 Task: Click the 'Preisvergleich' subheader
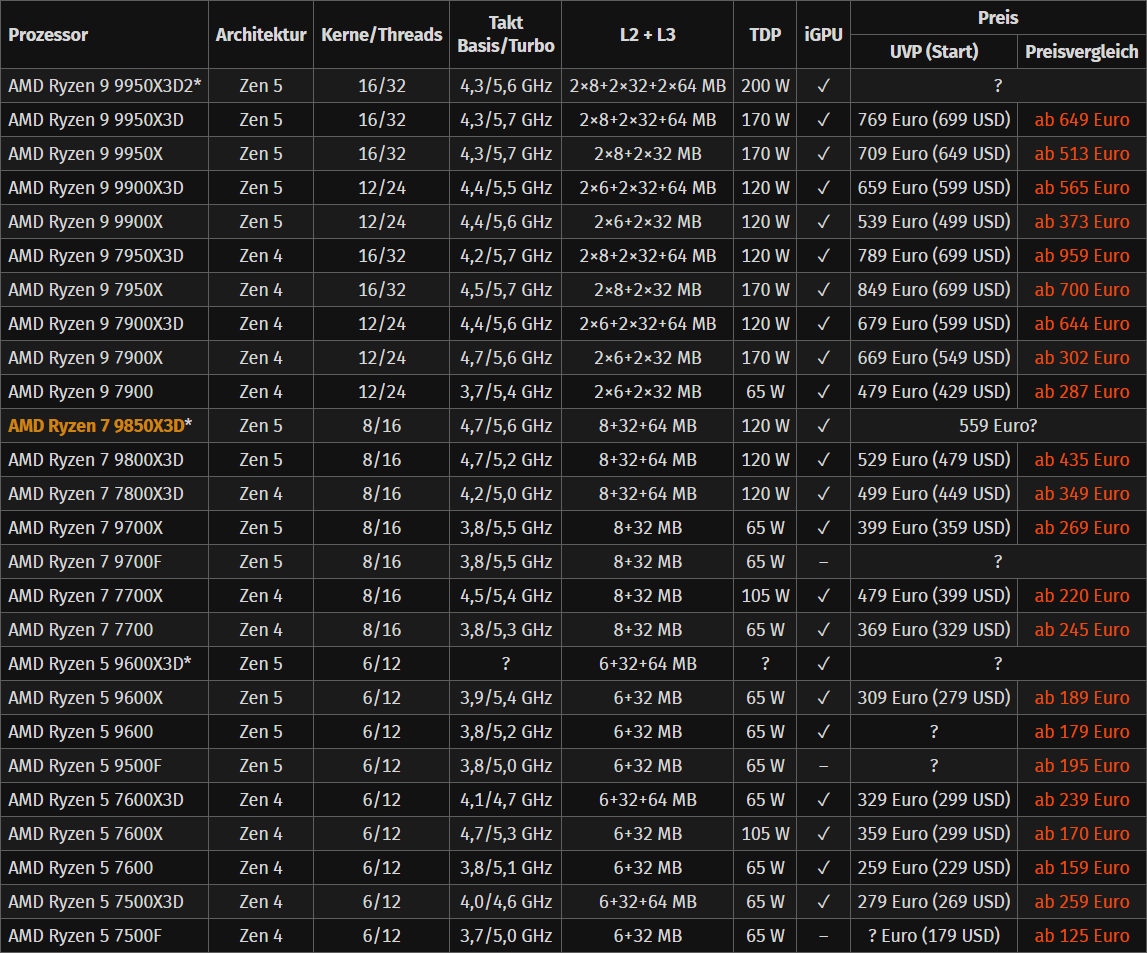[1081, 52]
